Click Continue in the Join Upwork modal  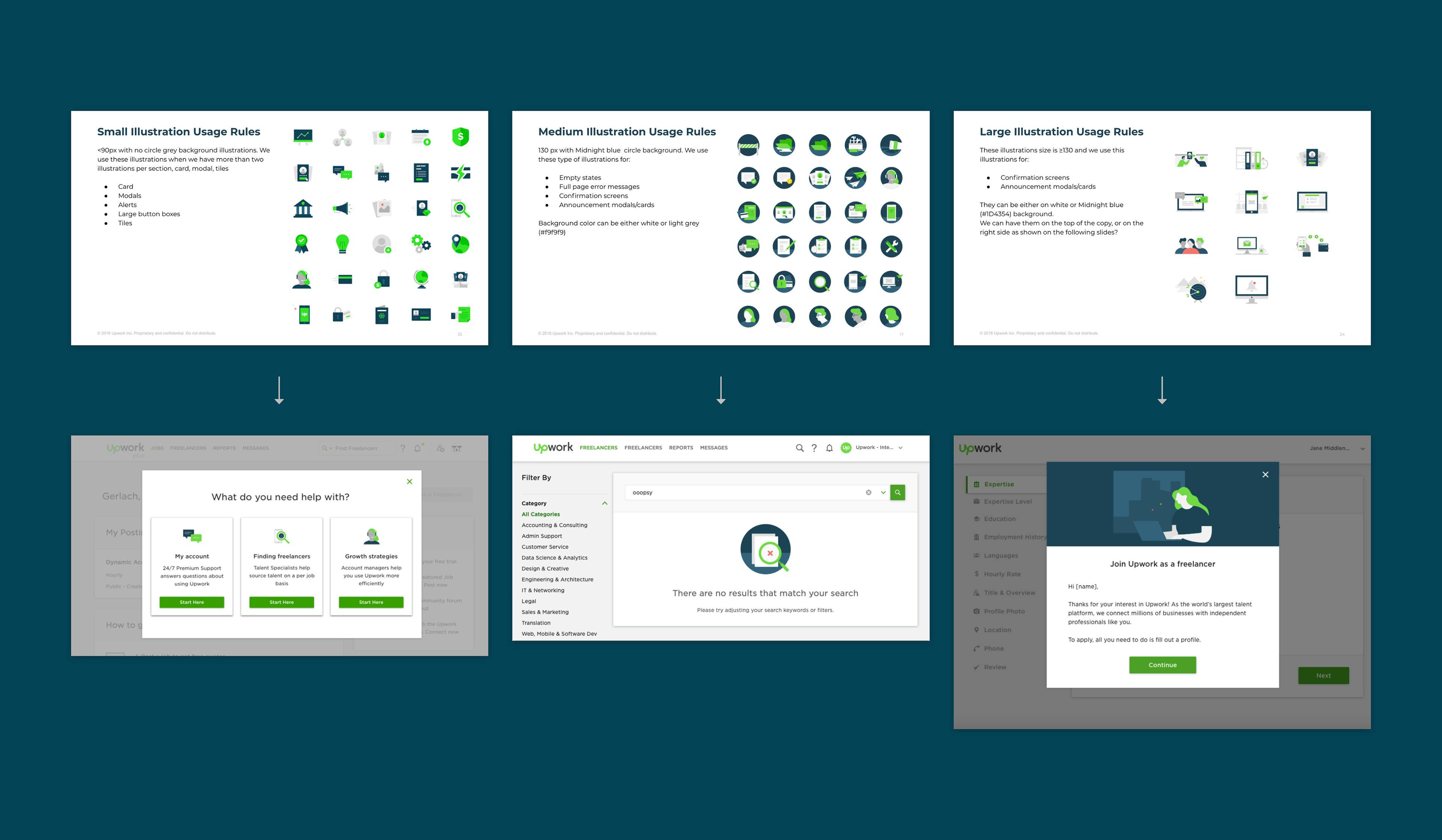tap(1162, 665)
